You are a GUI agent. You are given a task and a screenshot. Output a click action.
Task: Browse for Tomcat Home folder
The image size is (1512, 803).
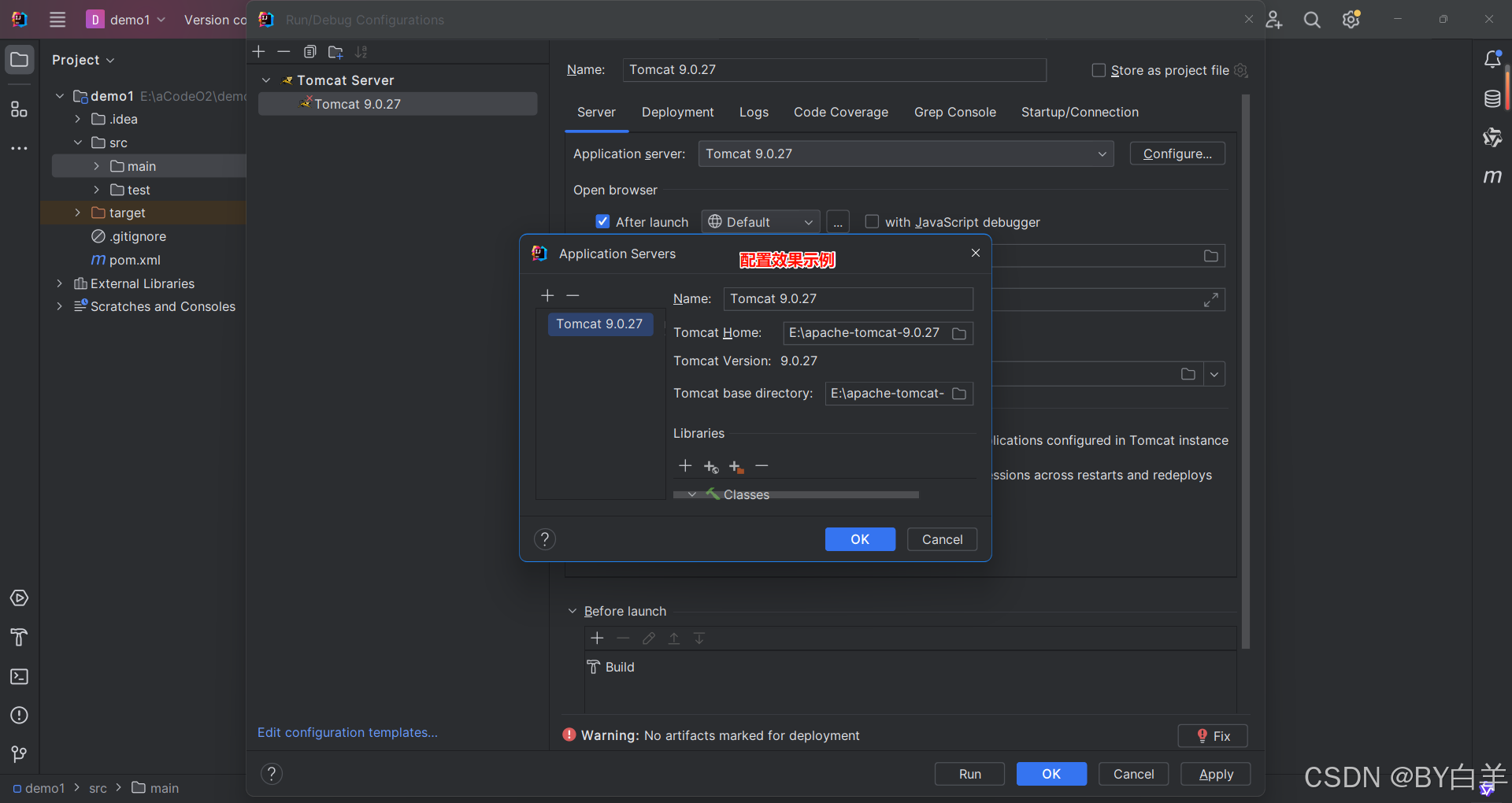pyautogui.click(x=959, y=333)
